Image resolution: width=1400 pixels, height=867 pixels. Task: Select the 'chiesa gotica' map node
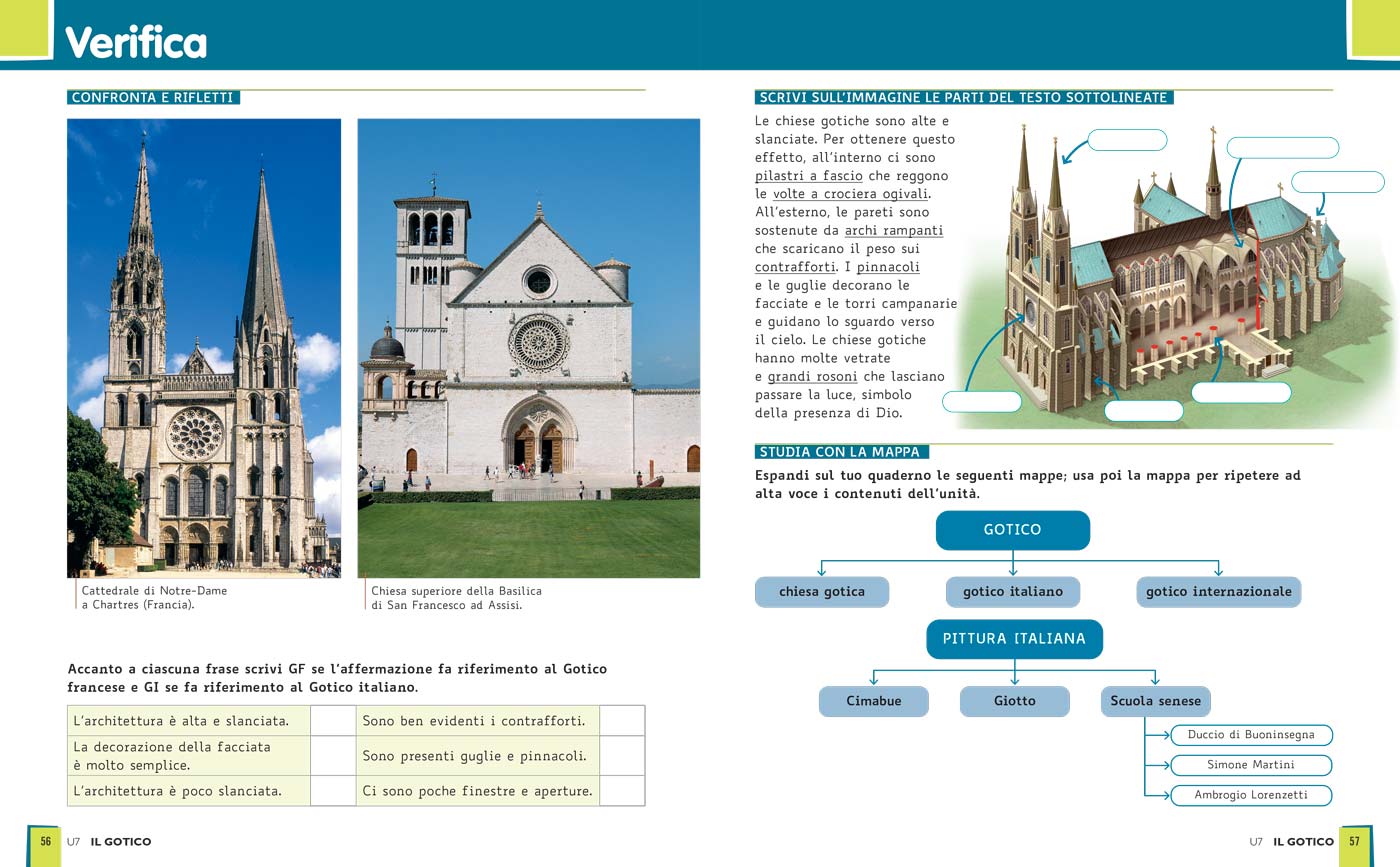click(x=822, y=592)
